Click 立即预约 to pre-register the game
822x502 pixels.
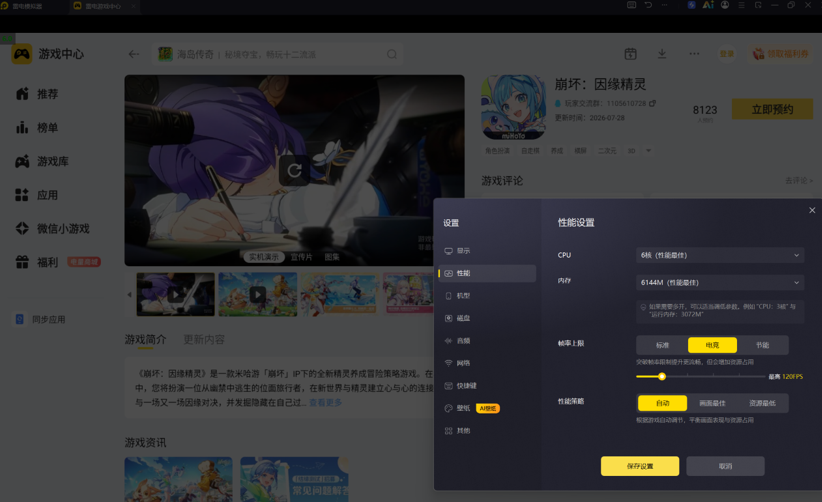[772, 109]
